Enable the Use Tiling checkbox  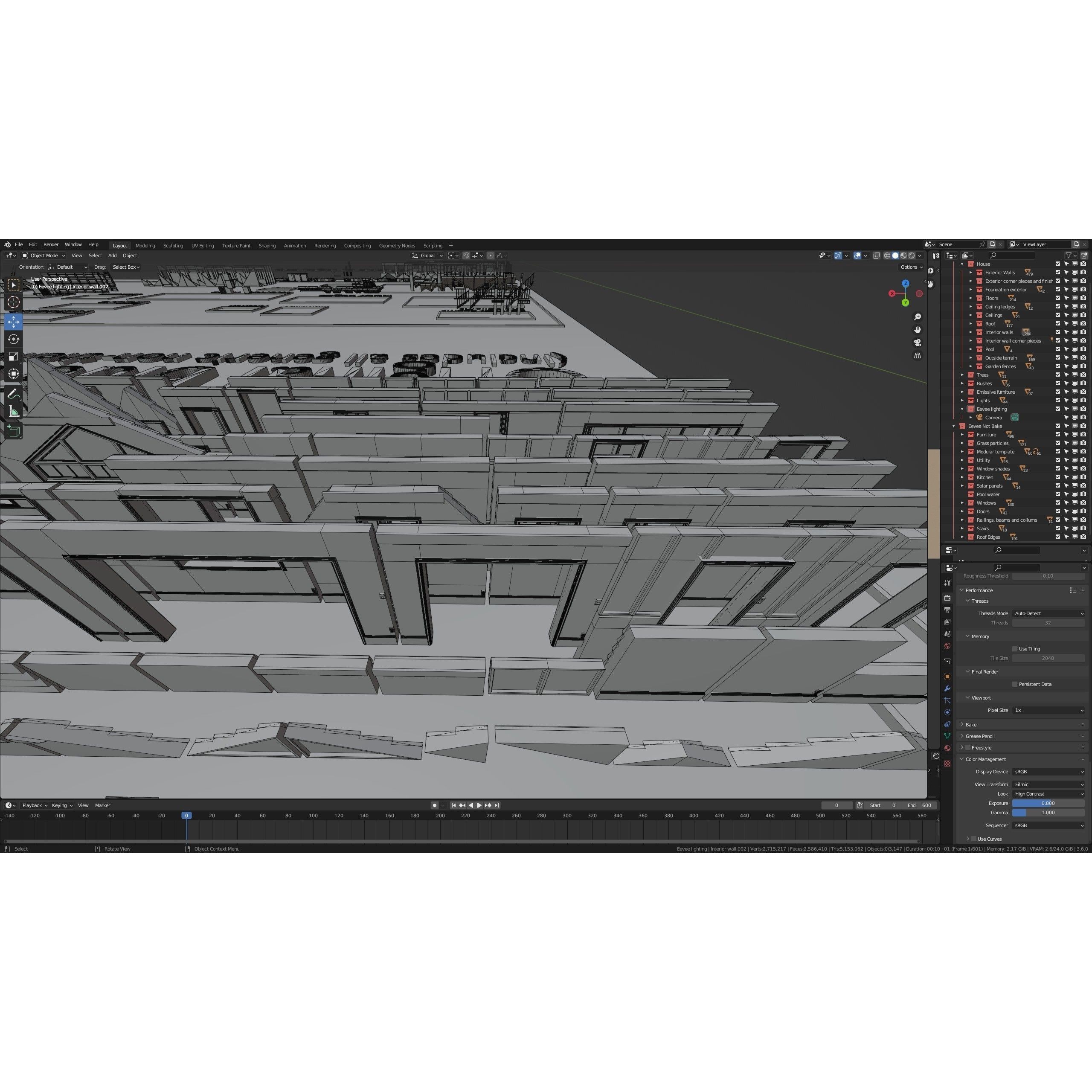click(x=1016, y=649)
